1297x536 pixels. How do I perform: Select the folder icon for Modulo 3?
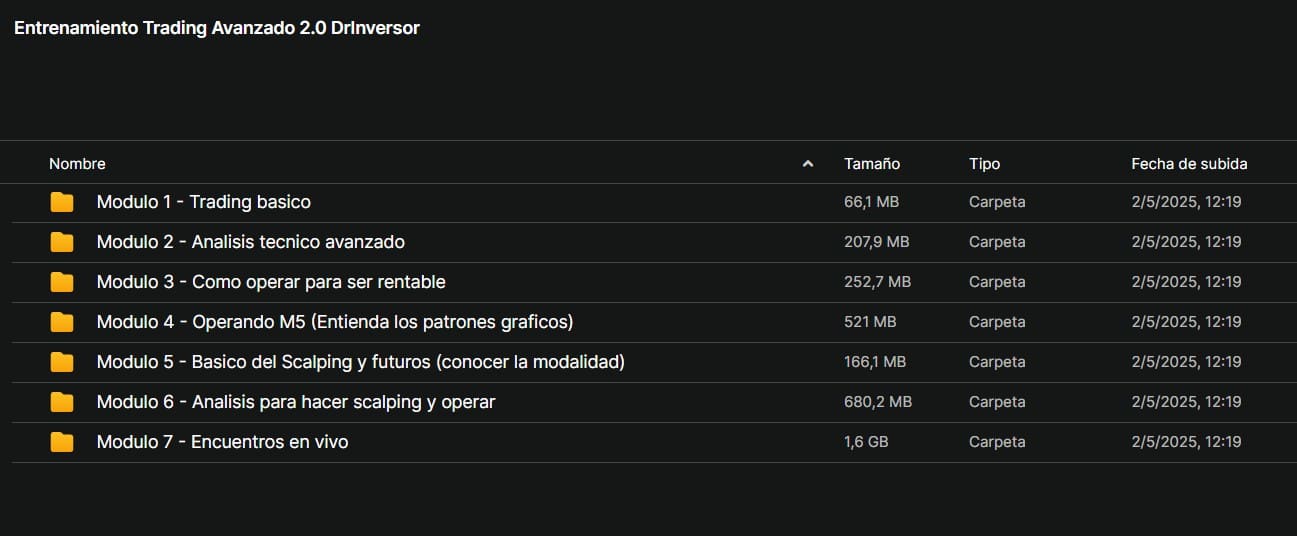pyautogui.click(x=62, y=282)
